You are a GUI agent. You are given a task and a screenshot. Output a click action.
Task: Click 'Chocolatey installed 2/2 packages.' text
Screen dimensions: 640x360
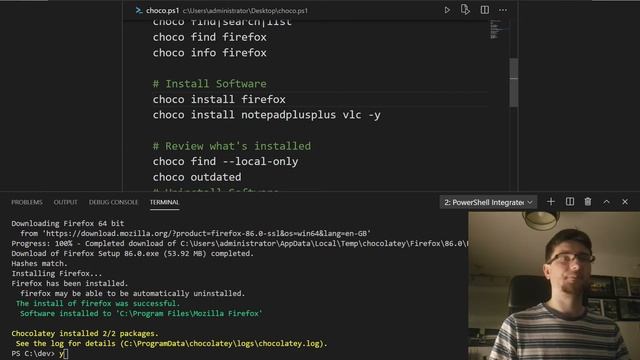click(85, 333)
